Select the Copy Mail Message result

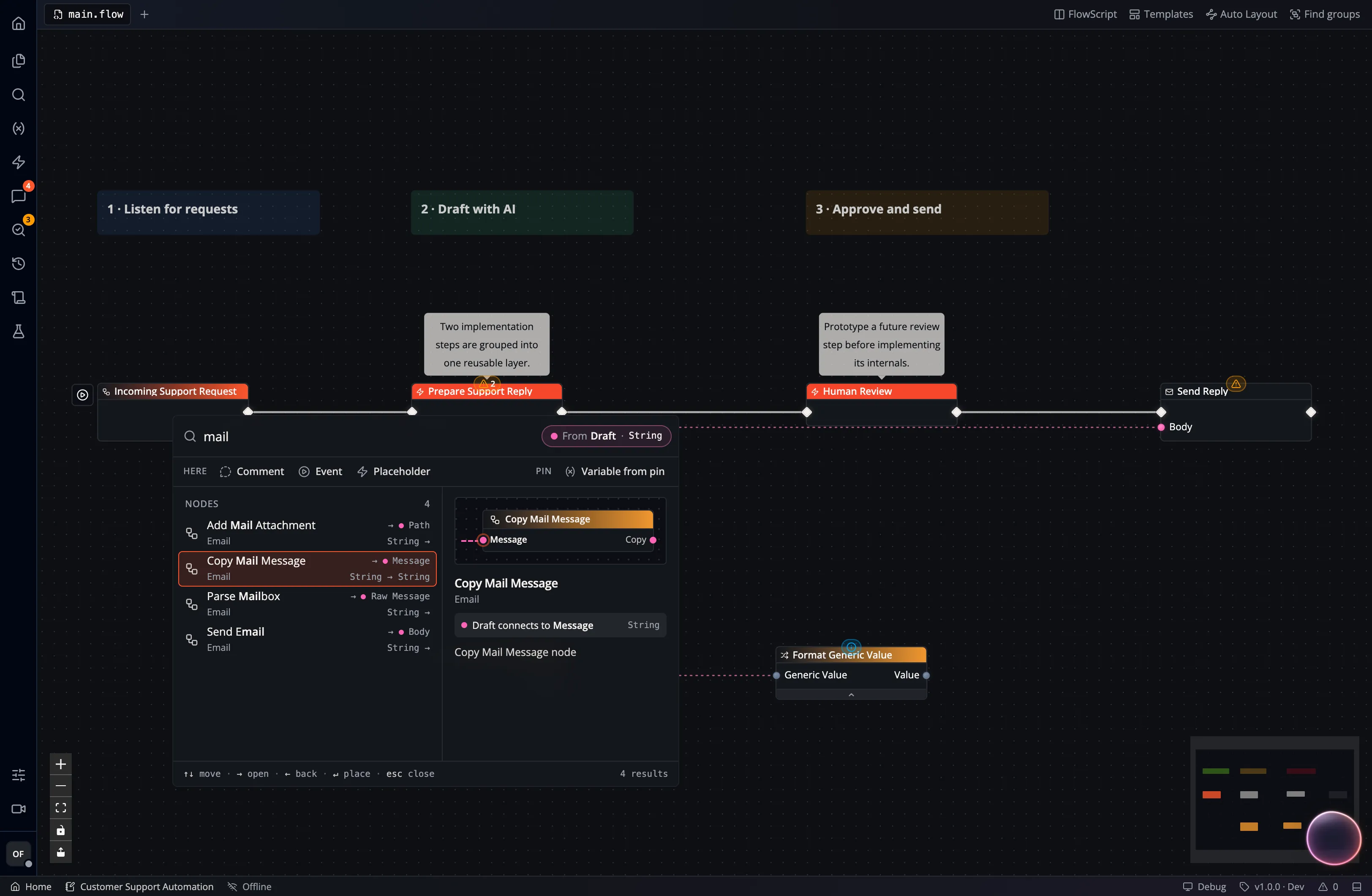(x=307, y=569)
